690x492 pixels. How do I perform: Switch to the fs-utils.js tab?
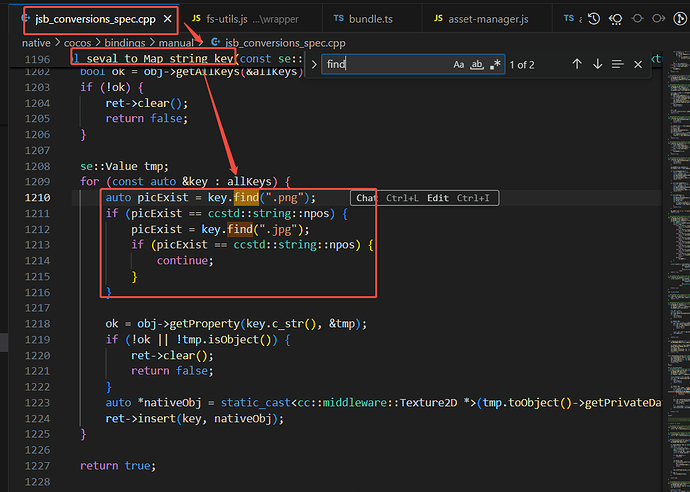click(x=251, y=19)
